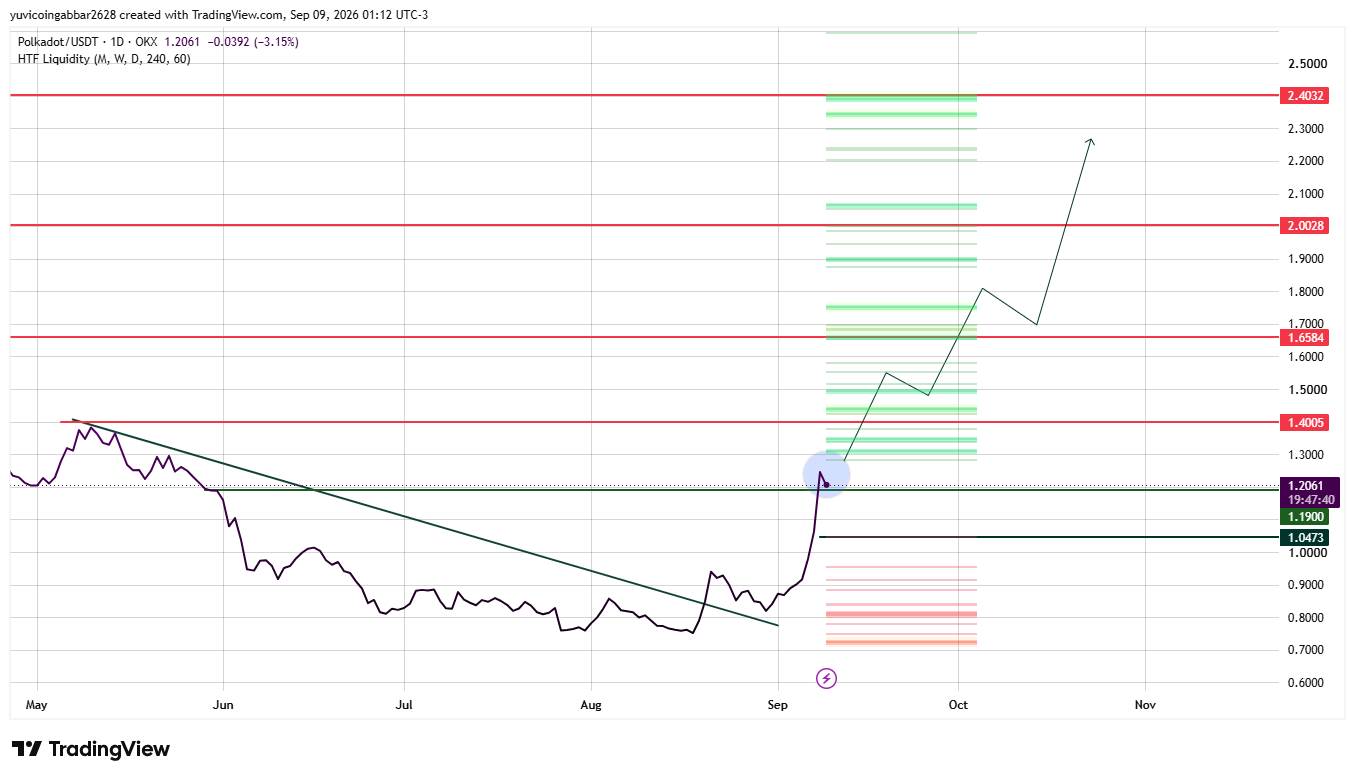1355x779 pixels.
Task: Select the red 1.6584 price label
Action: [x=1304, y=338]
